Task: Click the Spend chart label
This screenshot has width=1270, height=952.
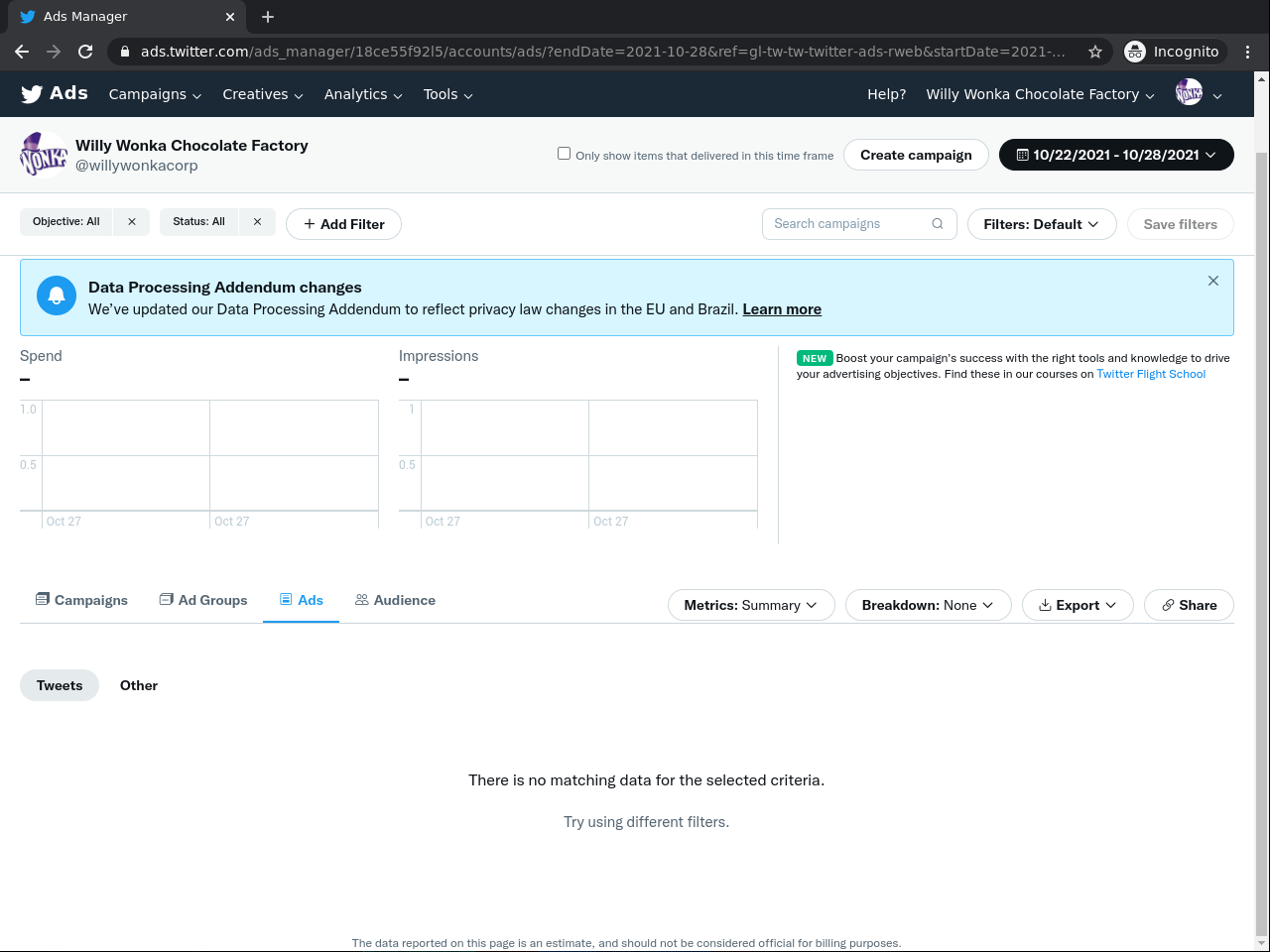Action: 41,356
